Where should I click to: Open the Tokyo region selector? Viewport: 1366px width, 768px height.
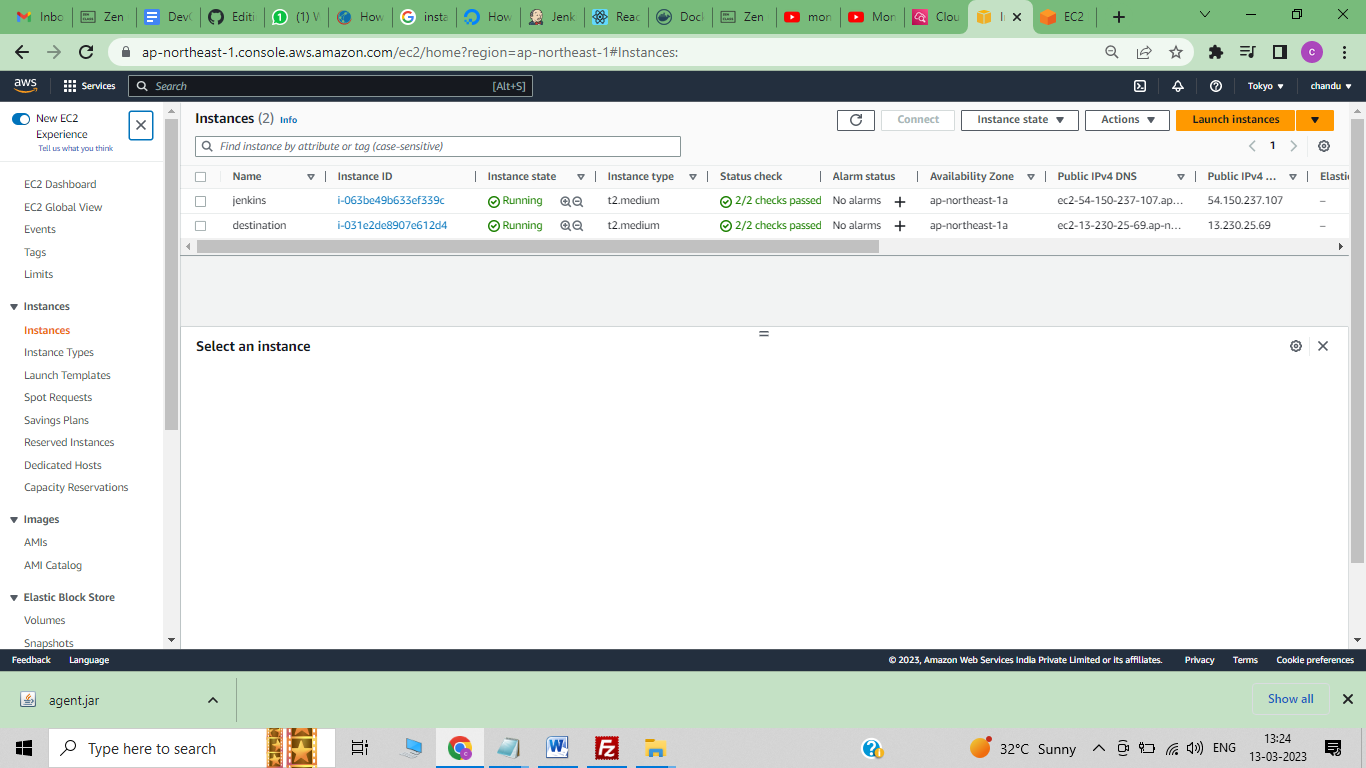click(x=1262, y=86)
